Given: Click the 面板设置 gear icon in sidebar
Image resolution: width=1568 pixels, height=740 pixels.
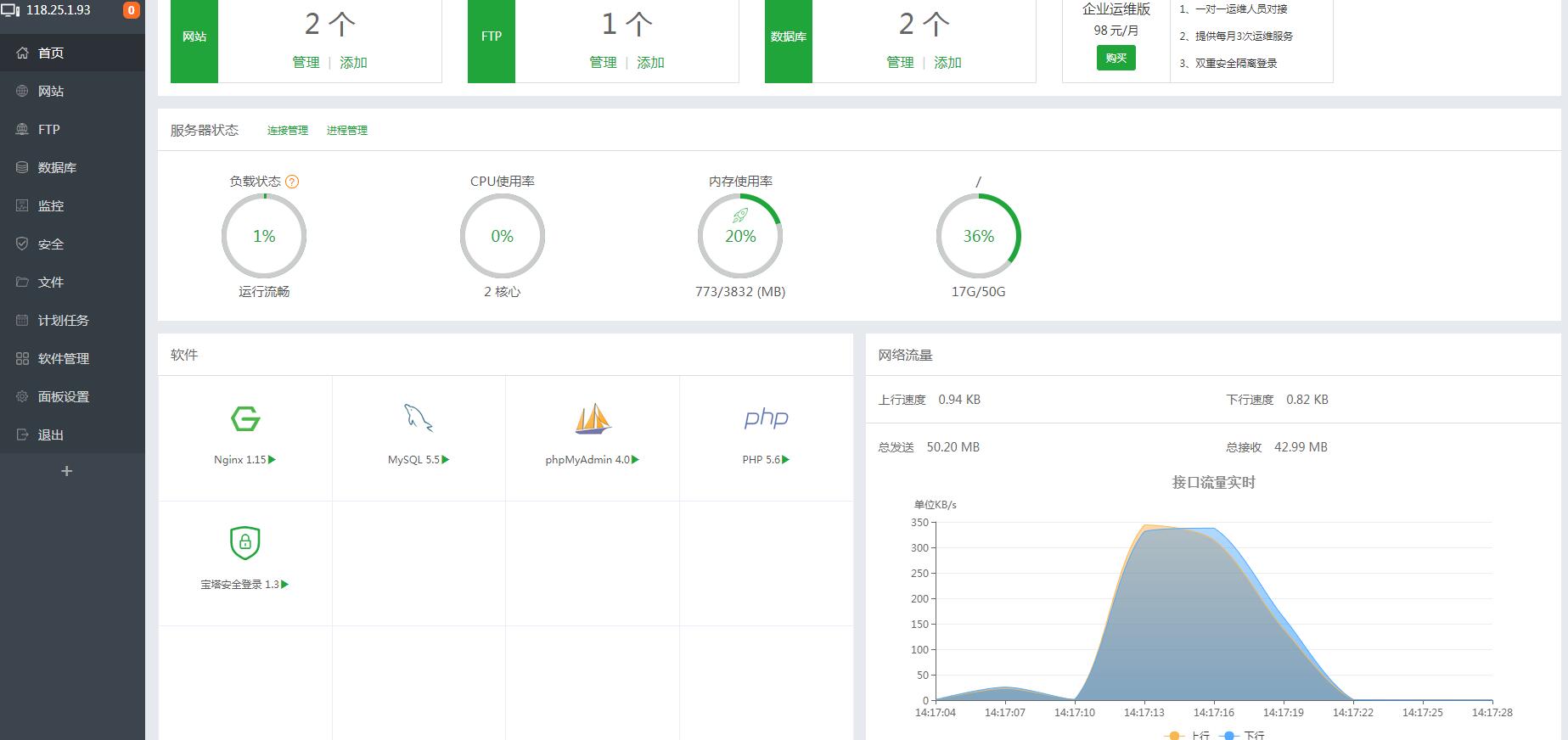Looking at the screenshot, I should [x=22, y=396].
